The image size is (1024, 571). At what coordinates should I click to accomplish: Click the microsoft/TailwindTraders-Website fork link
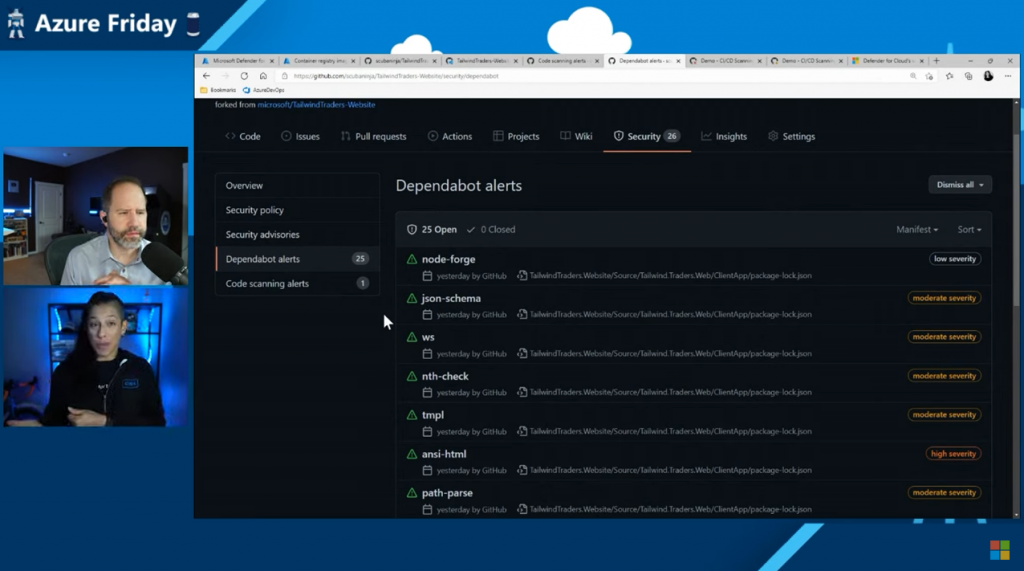pos(316,105)
